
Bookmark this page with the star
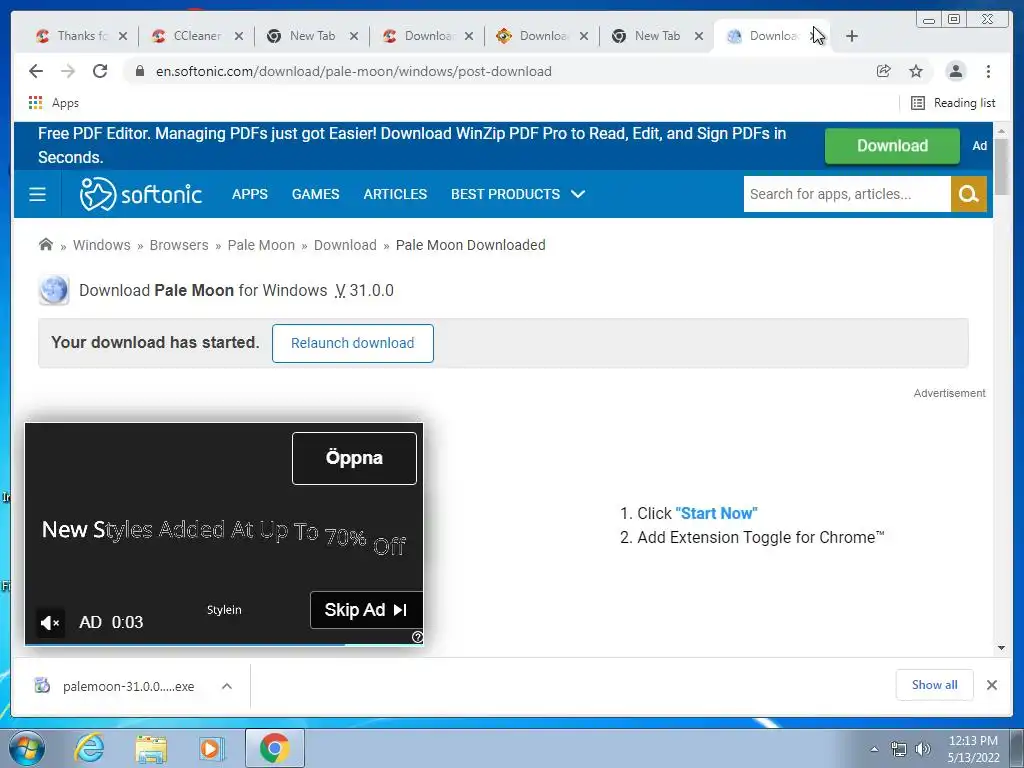(x=916, y=71)
